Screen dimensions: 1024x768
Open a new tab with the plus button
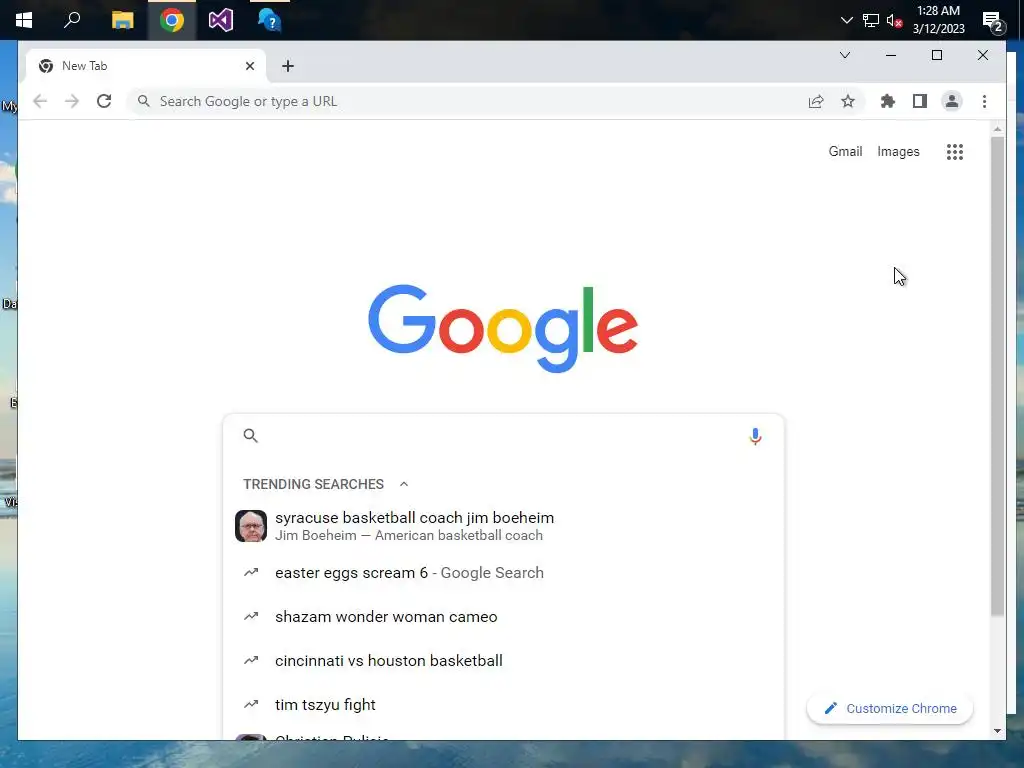pos(288,66)
